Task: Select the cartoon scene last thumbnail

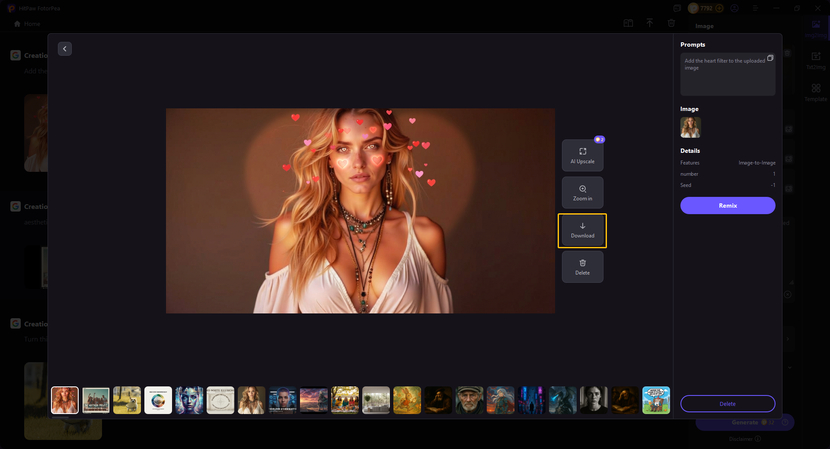Action: point(656,400)
